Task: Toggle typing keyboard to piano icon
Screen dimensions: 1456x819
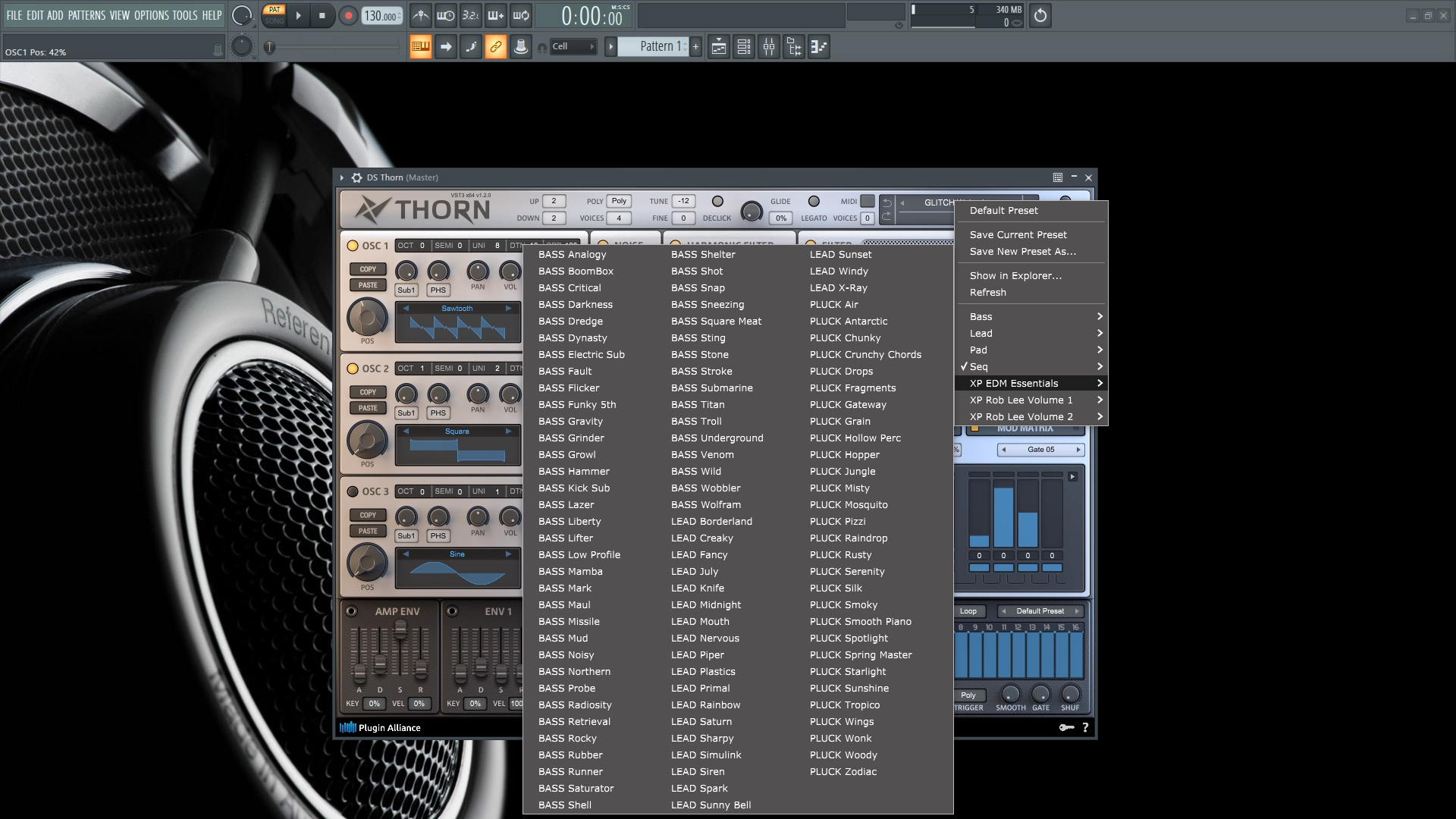Action: coord(421,47)
